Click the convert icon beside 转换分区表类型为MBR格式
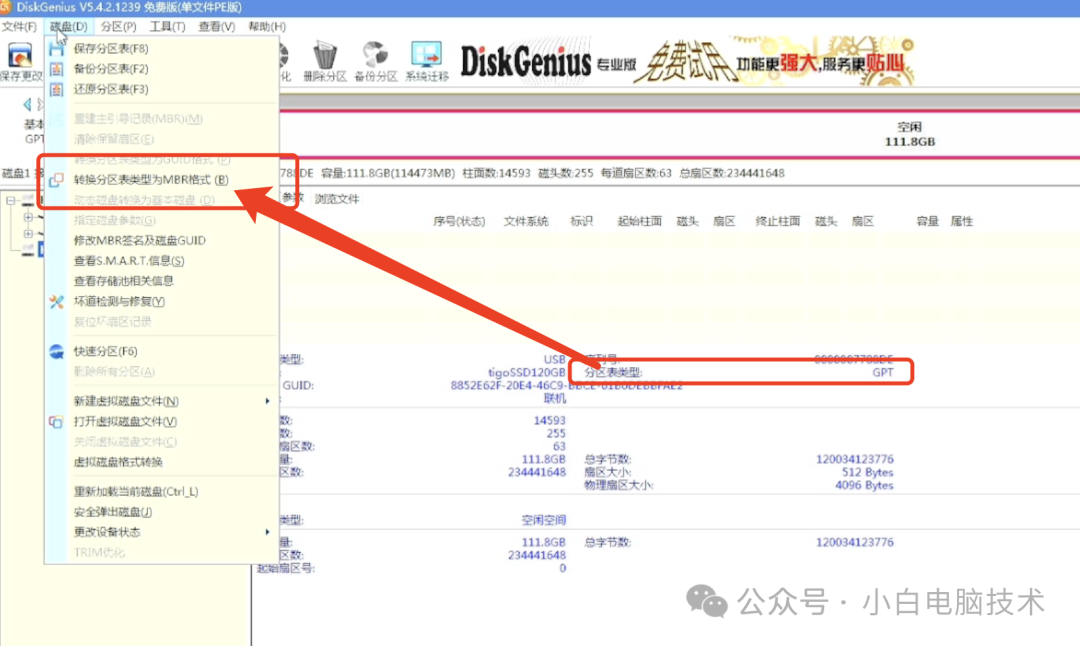This screenshot has height=646, width=1080. (56, 180)
